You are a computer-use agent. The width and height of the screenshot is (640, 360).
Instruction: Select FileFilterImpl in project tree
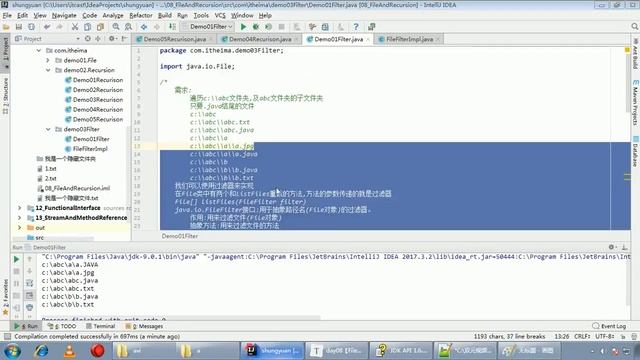[90, 149]
